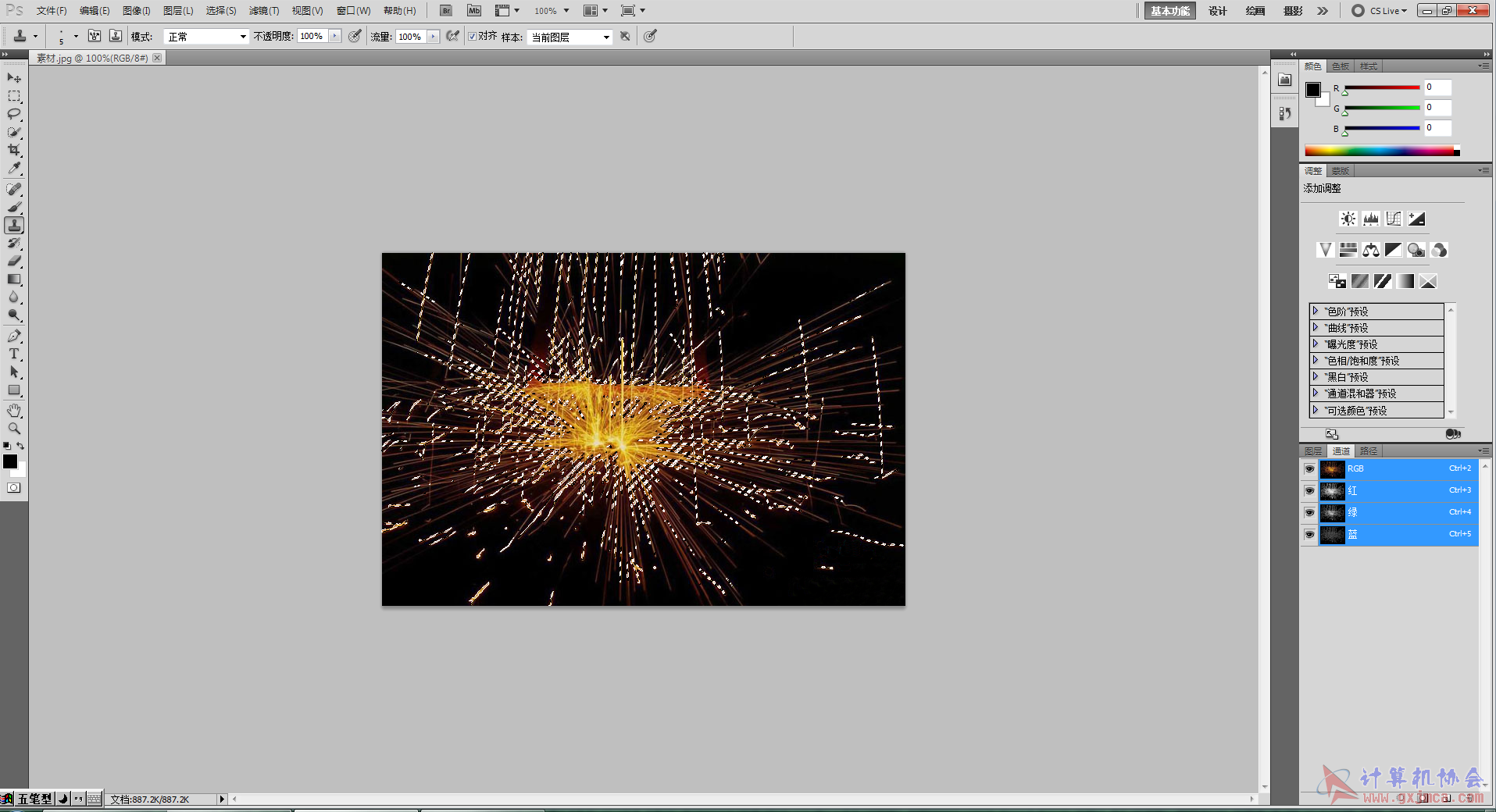Switch to the Layers panel tab
Screen dimensions: 1496x812
tap(1313, 451)
